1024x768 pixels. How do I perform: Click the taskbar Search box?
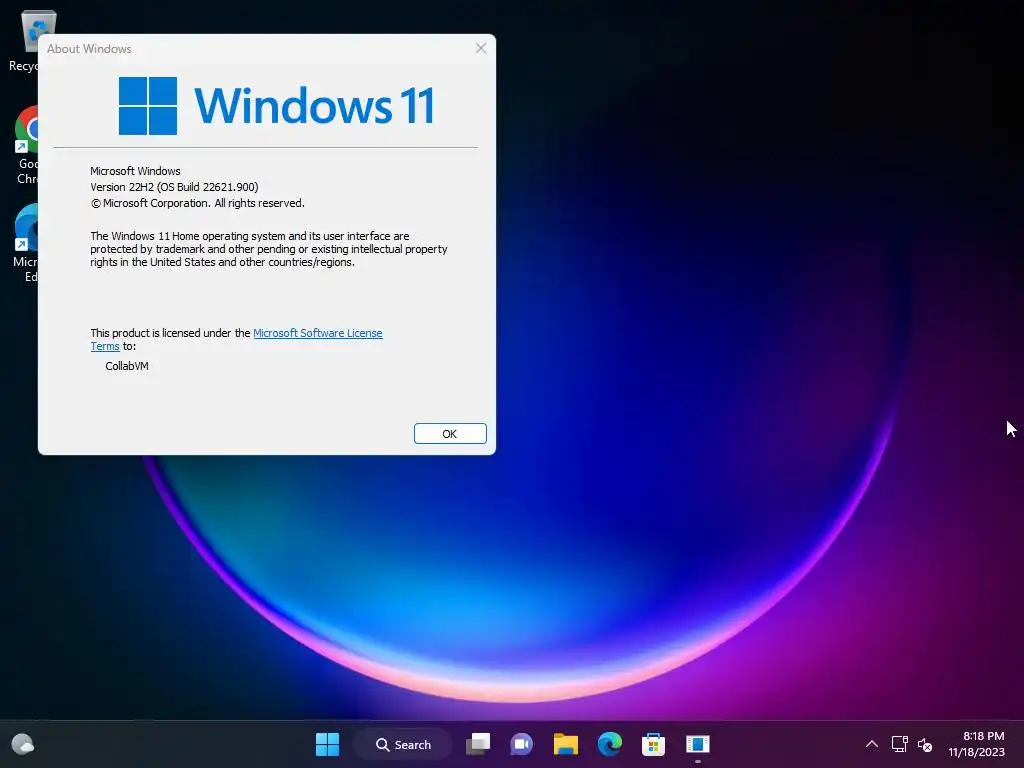[404, 744]
